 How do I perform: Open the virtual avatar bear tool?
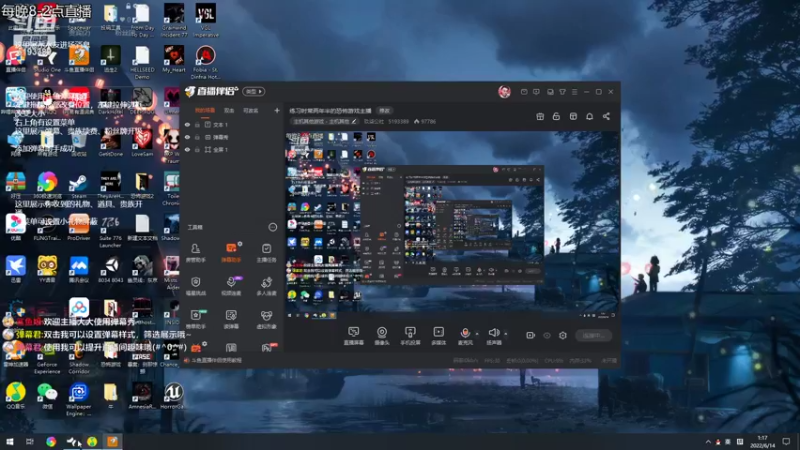point(266,319)
